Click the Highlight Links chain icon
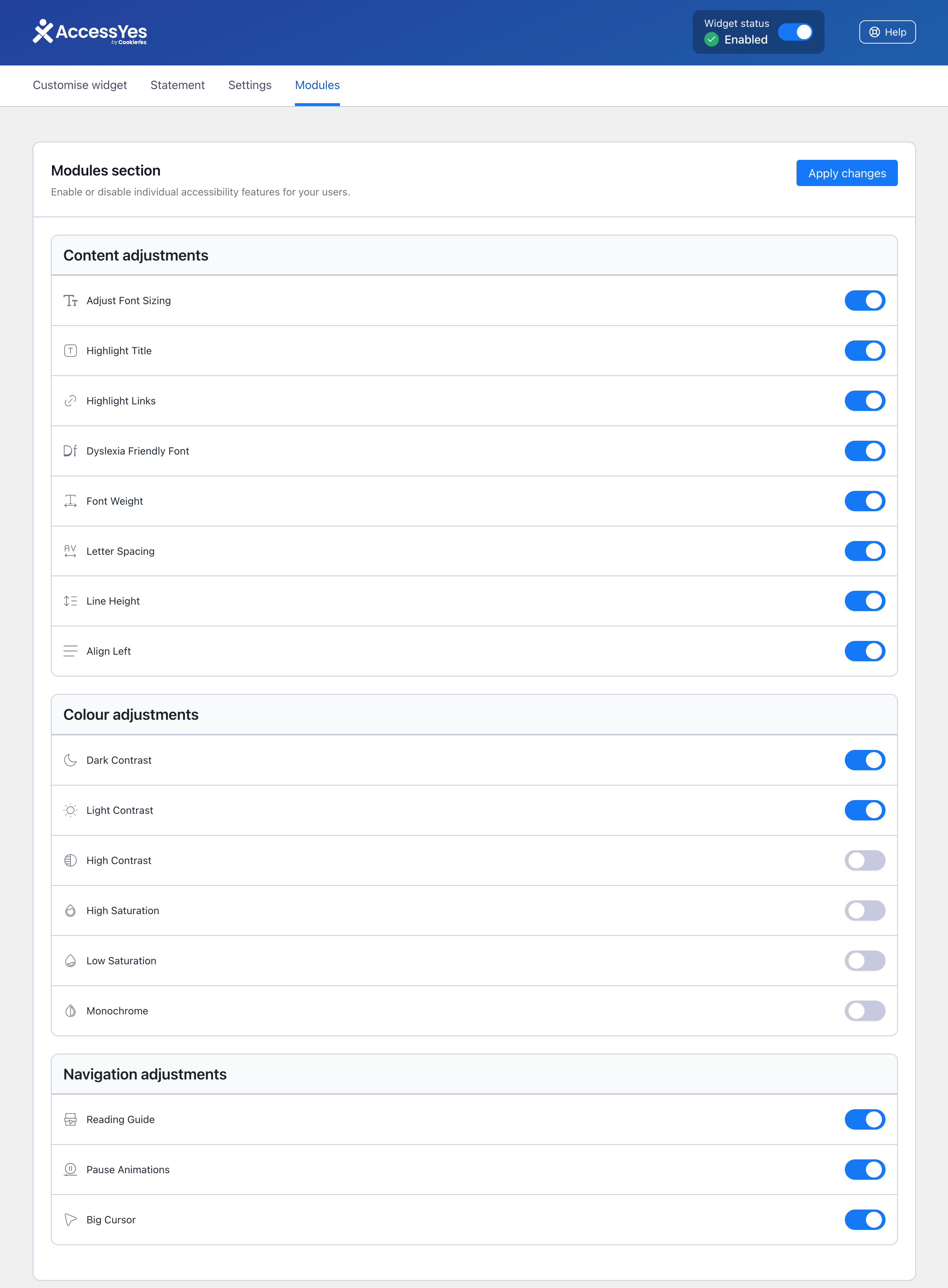The height and width of the screenshot is (1288, 948). pyautogui.click(x=70, y=401)
